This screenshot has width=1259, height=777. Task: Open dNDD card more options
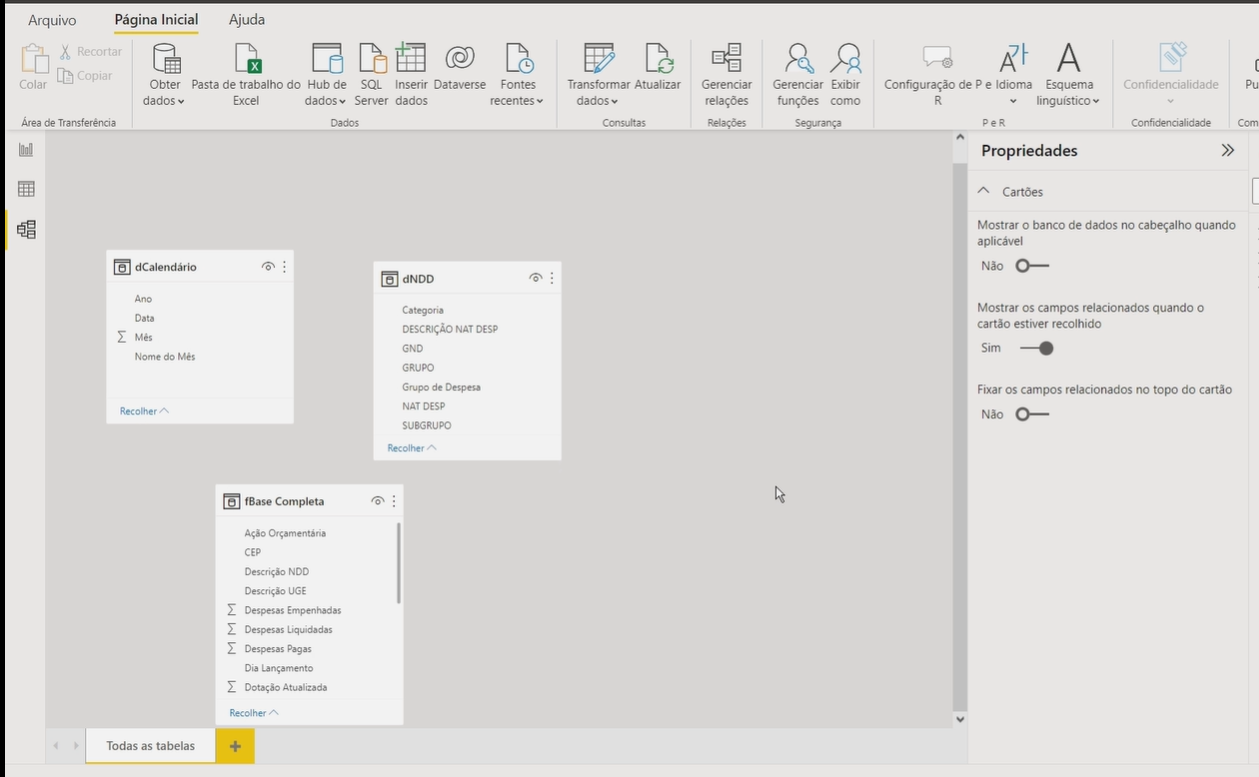(x=552, y=278)
